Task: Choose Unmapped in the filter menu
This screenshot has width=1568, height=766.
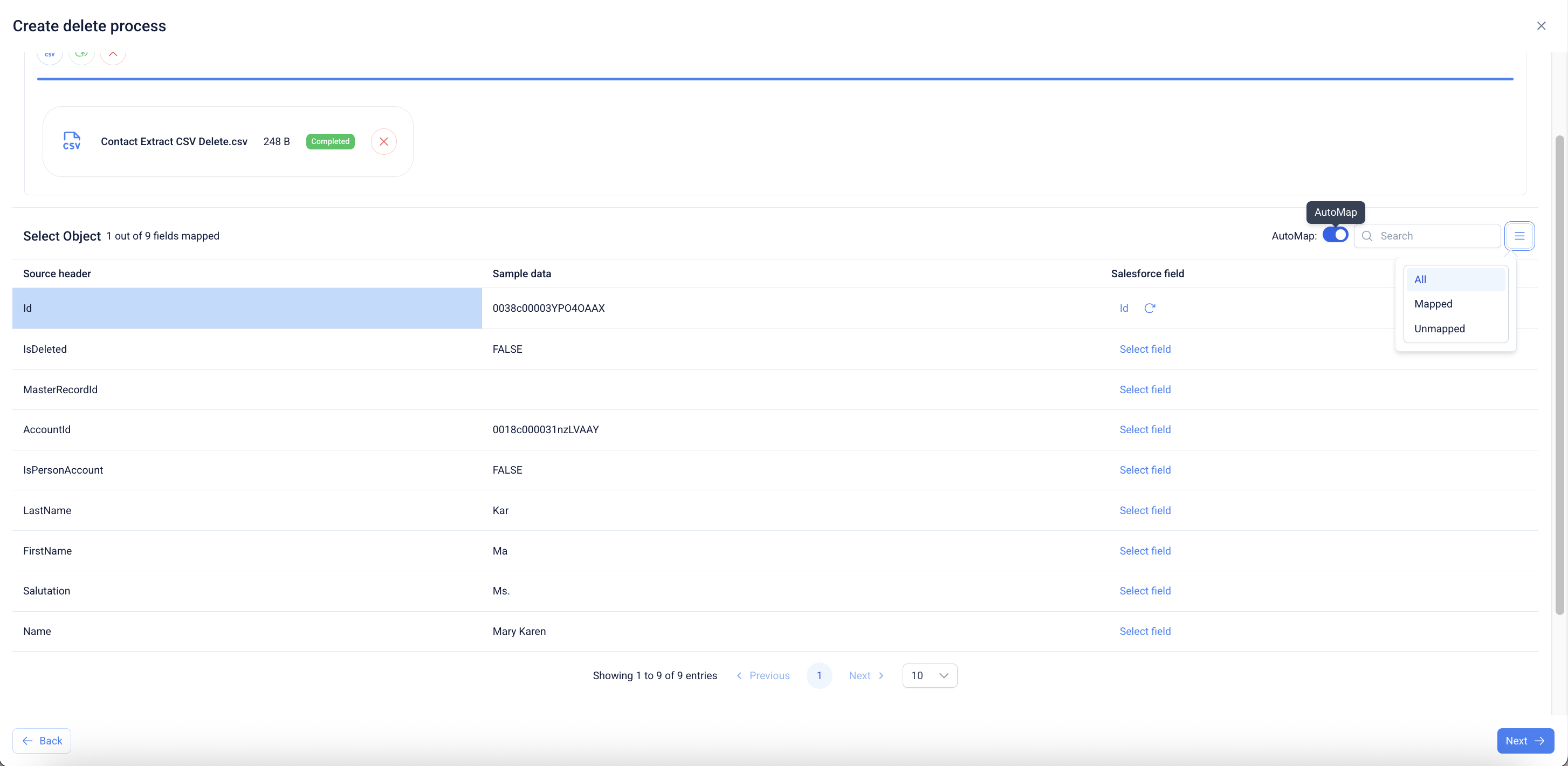Action: point(1440,329)
